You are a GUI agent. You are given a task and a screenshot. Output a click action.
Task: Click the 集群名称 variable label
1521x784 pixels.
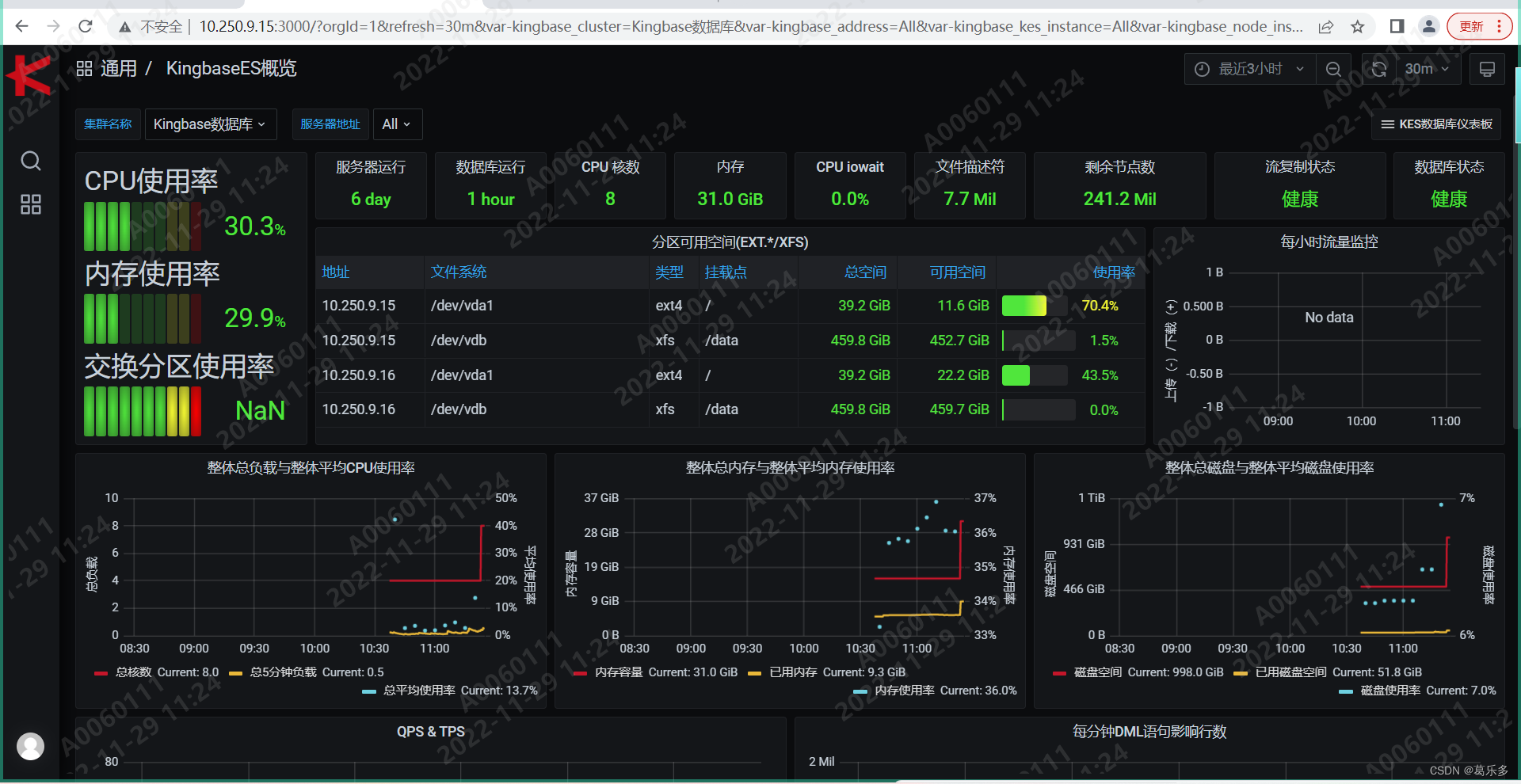tap(109, 124)
